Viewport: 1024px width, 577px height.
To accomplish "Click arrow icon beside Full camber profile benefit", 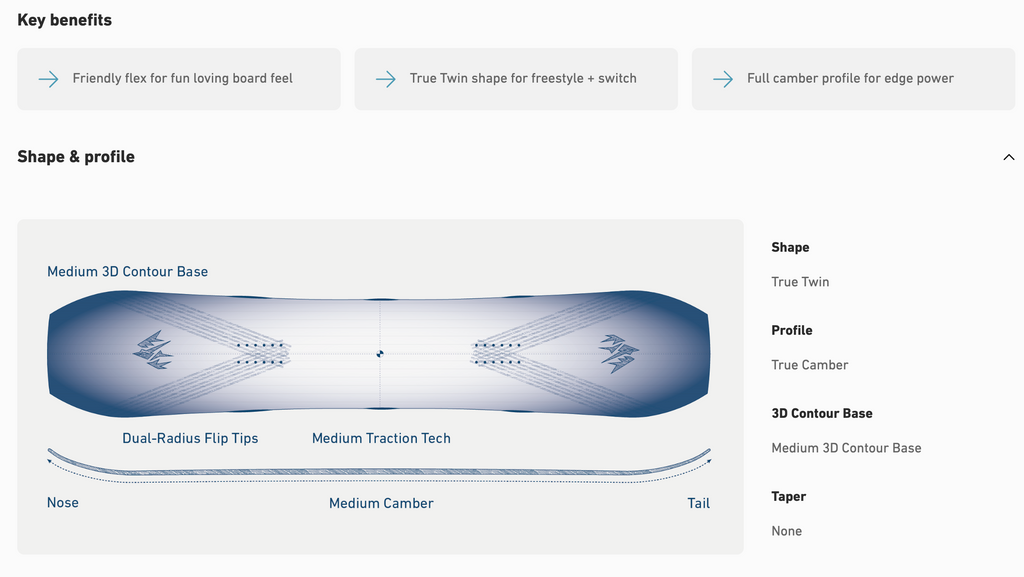I will click(x=722, y=79).
